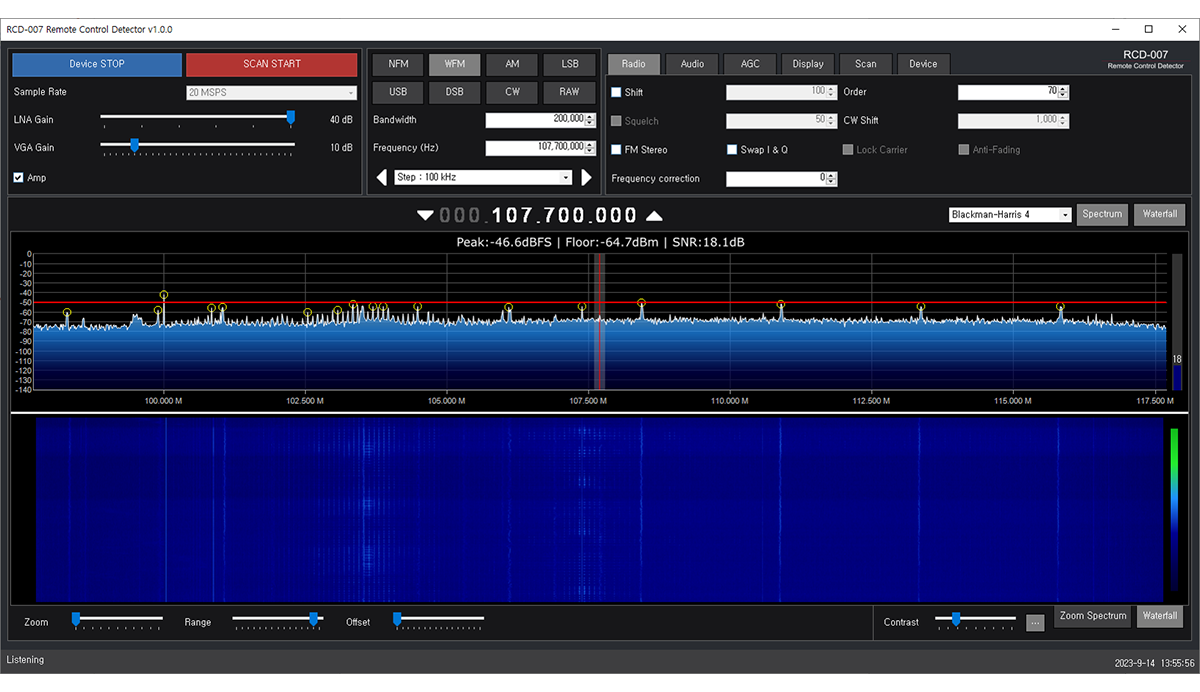
Task: Decrease Frequency correction with the spinner
Action: [832, 182]
